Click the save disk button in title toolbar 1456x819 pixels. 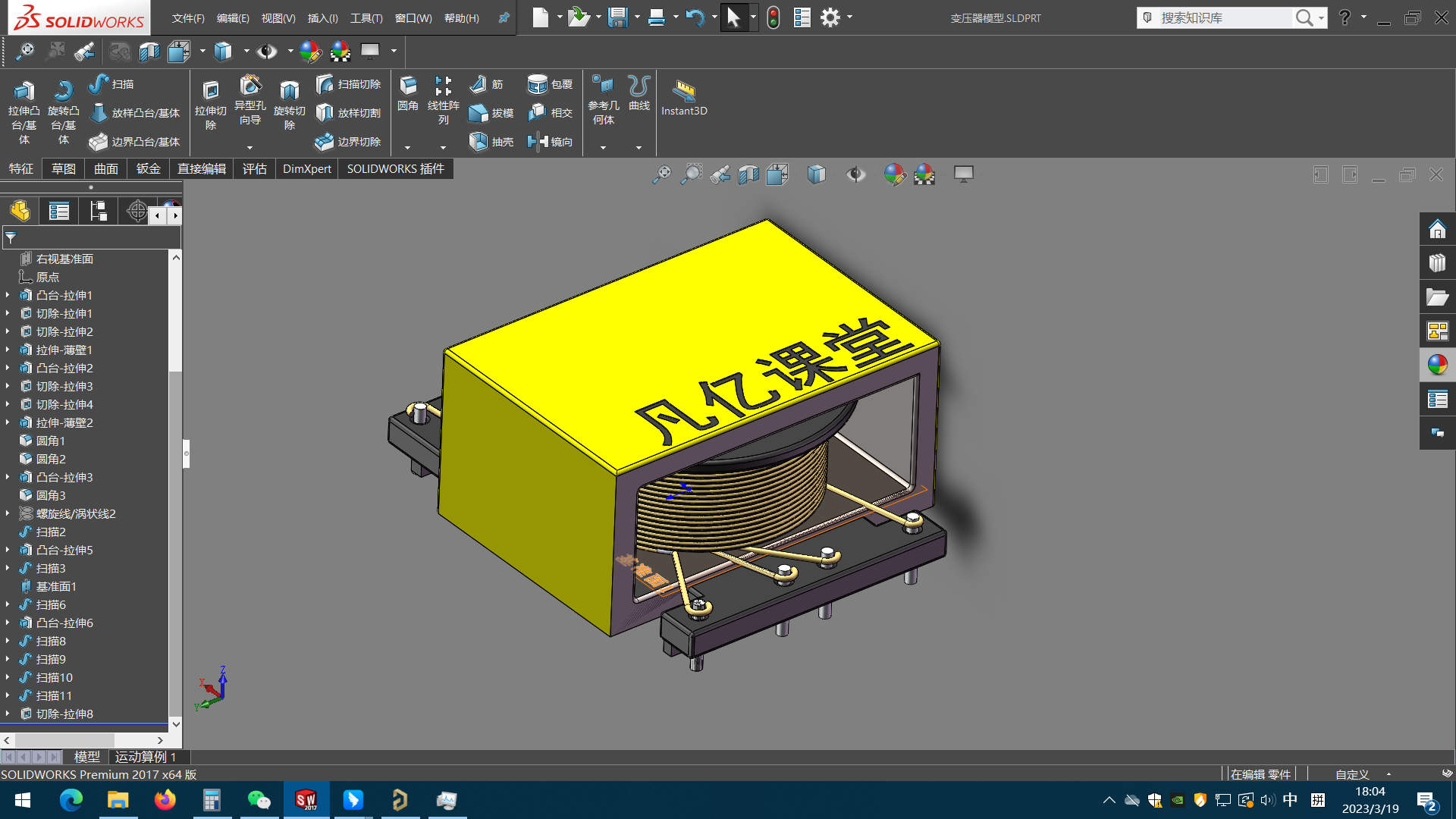618,17
